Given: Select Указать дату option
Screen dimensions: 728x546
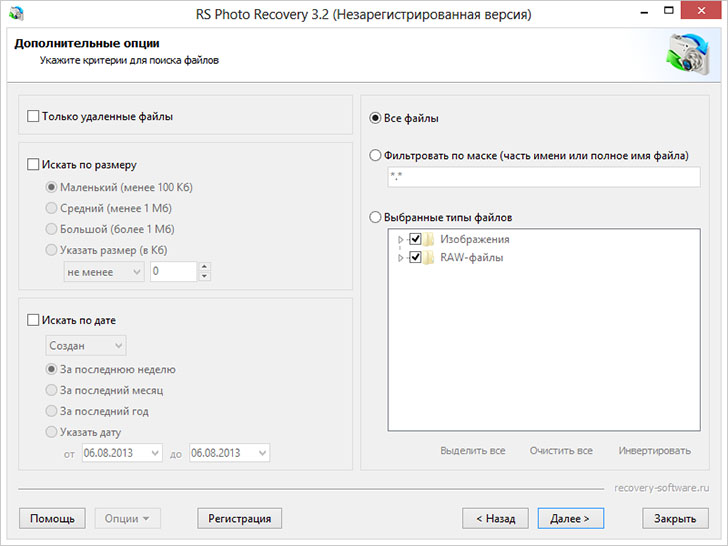Looking at the screenshot, I should (x=51, y=432).
